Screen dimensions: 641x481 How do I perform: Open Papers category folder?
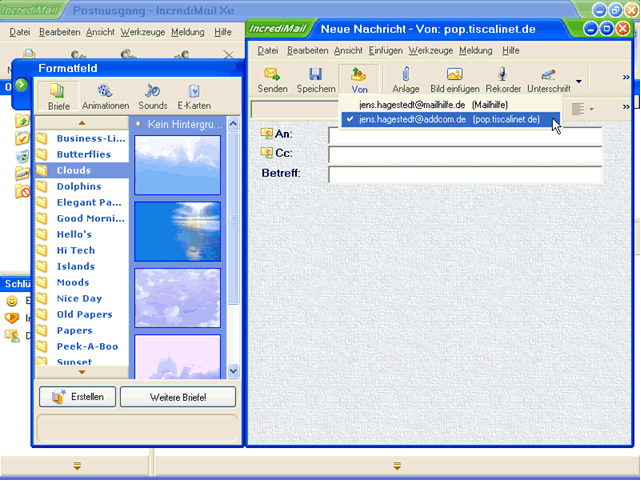[82, 330]
